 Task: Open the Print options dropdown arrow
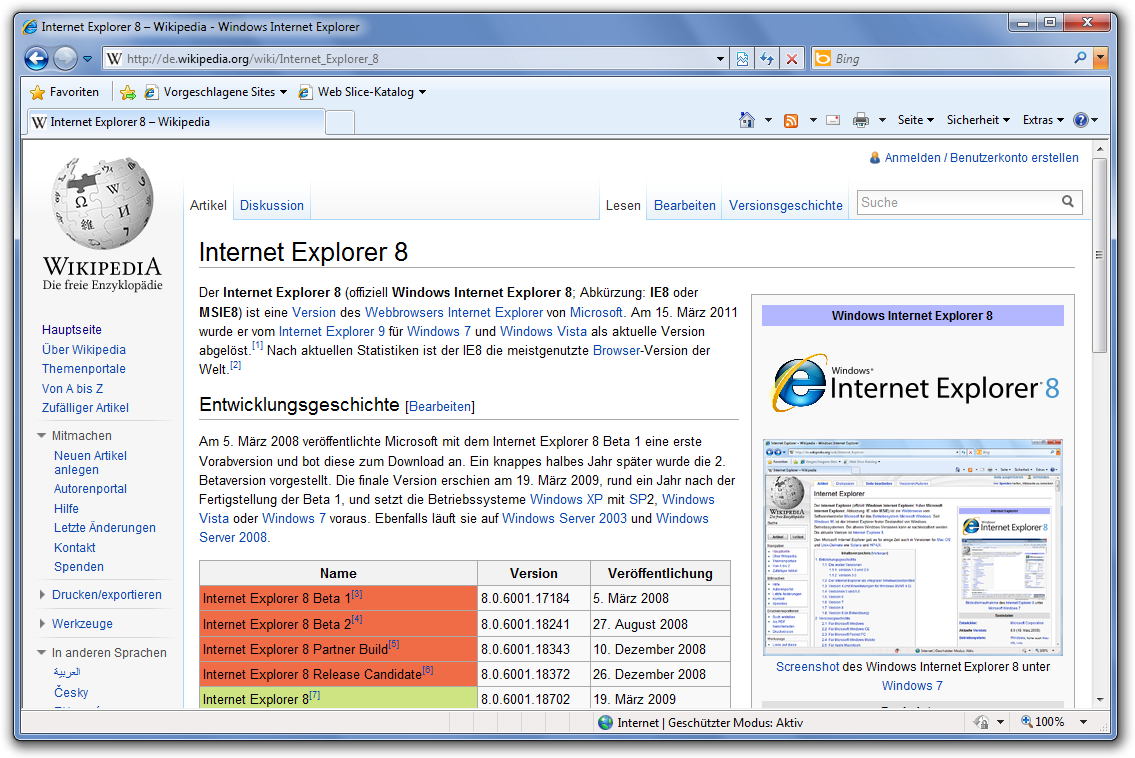pyautogui.click(x=882, y=120)
